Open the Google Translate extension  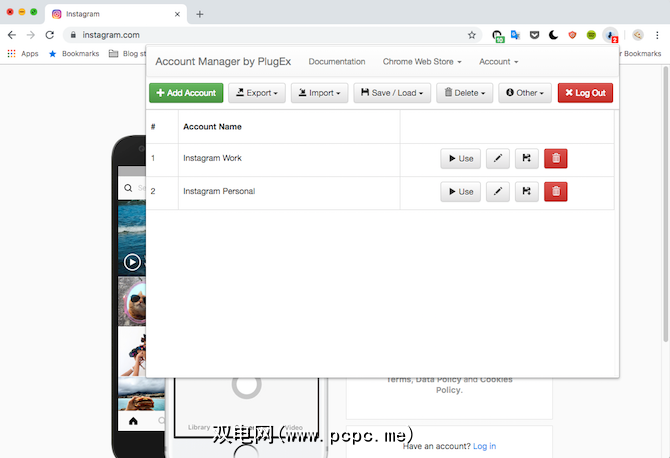[x=515, y=35]
